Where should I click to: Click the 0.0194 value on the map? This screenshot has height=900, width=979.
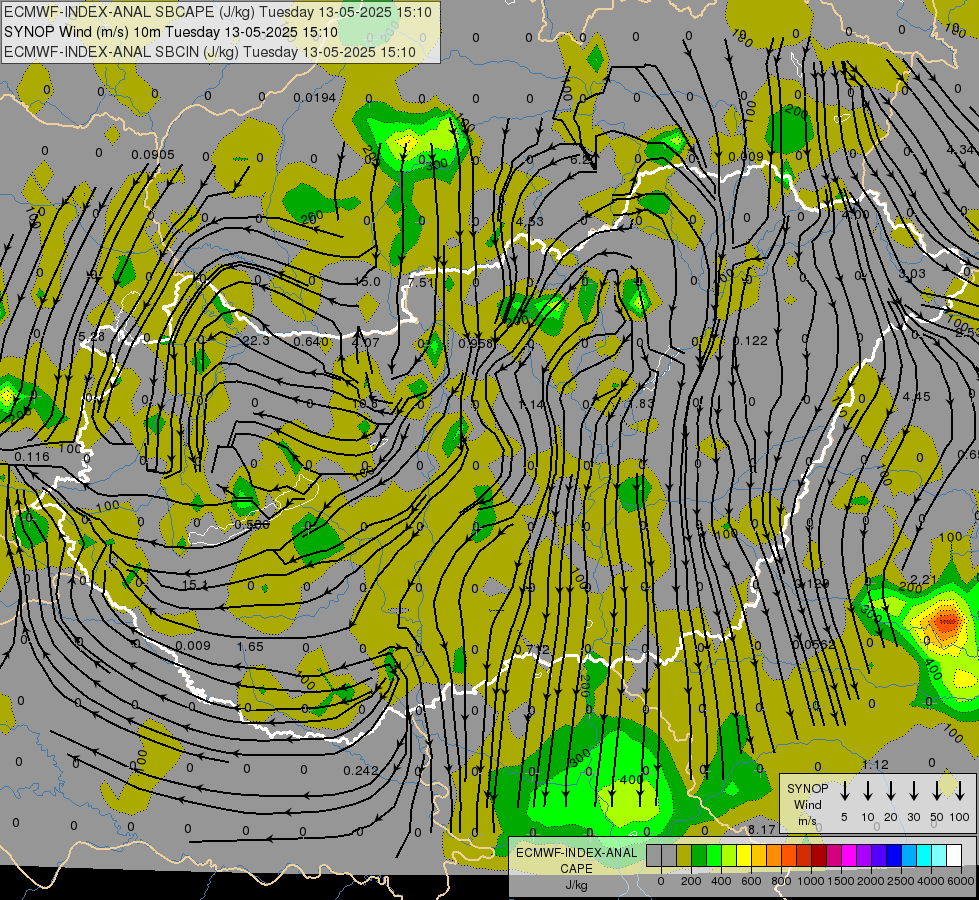(x=315, y=97)
